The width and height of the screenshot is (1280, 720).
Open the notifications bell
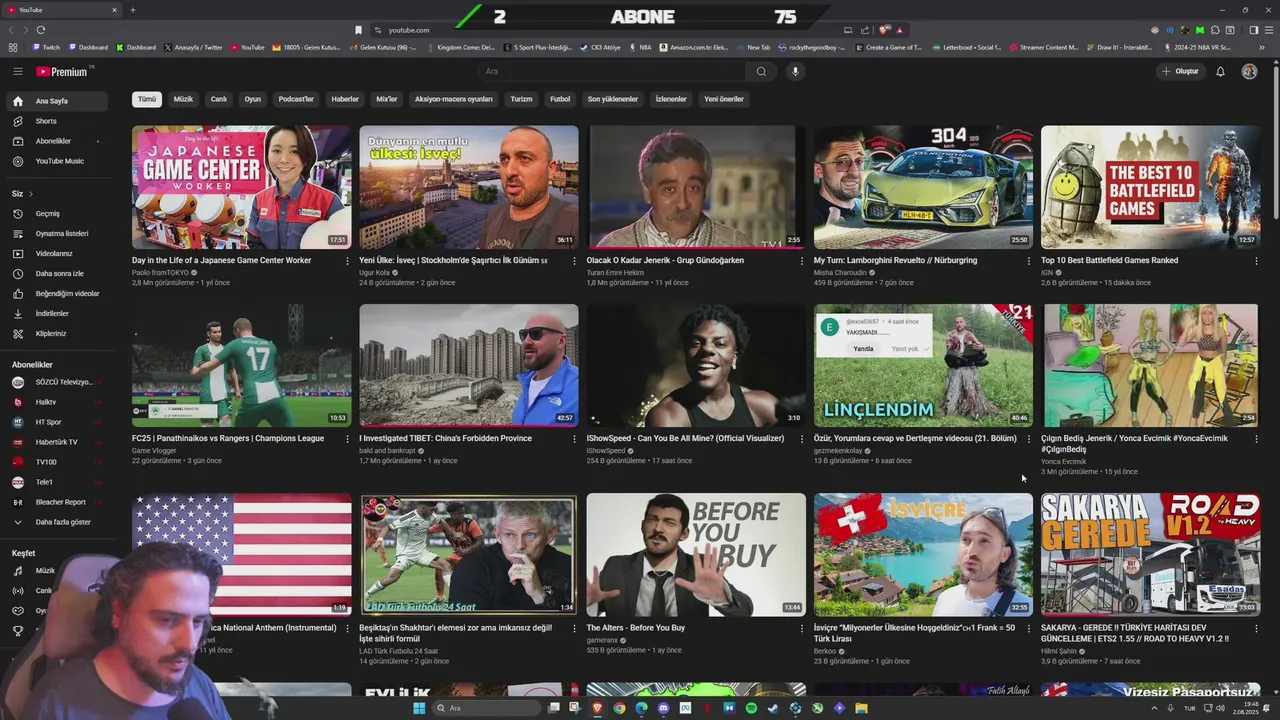(x=1220, y=71)
